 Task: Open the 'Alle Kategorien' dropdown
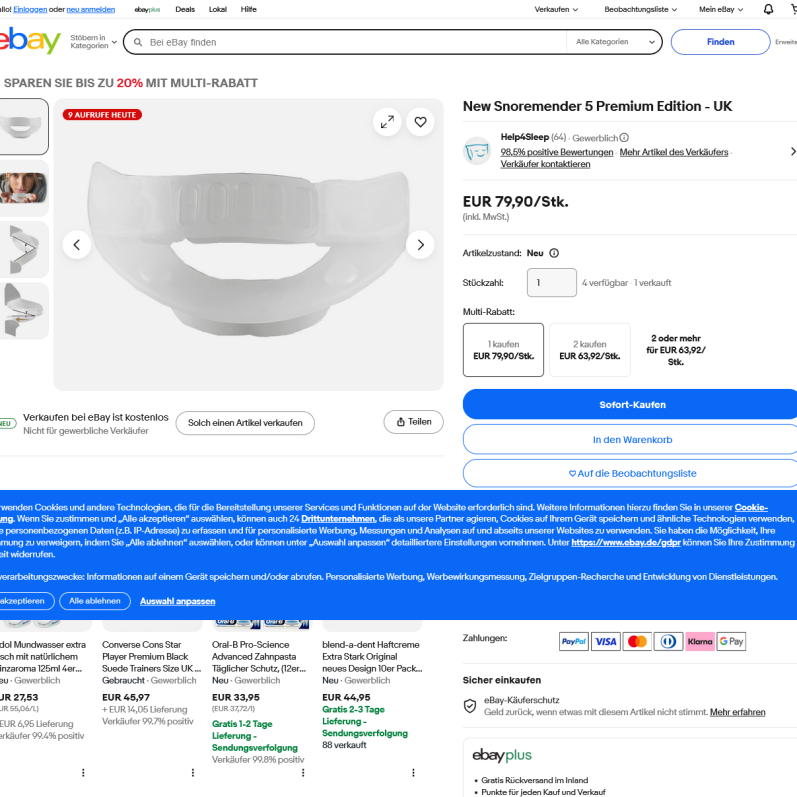(614, 42)
